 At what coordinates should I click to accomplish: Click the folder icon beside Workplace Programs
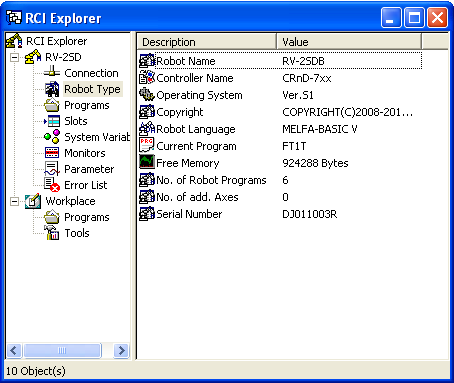(52, 217)
